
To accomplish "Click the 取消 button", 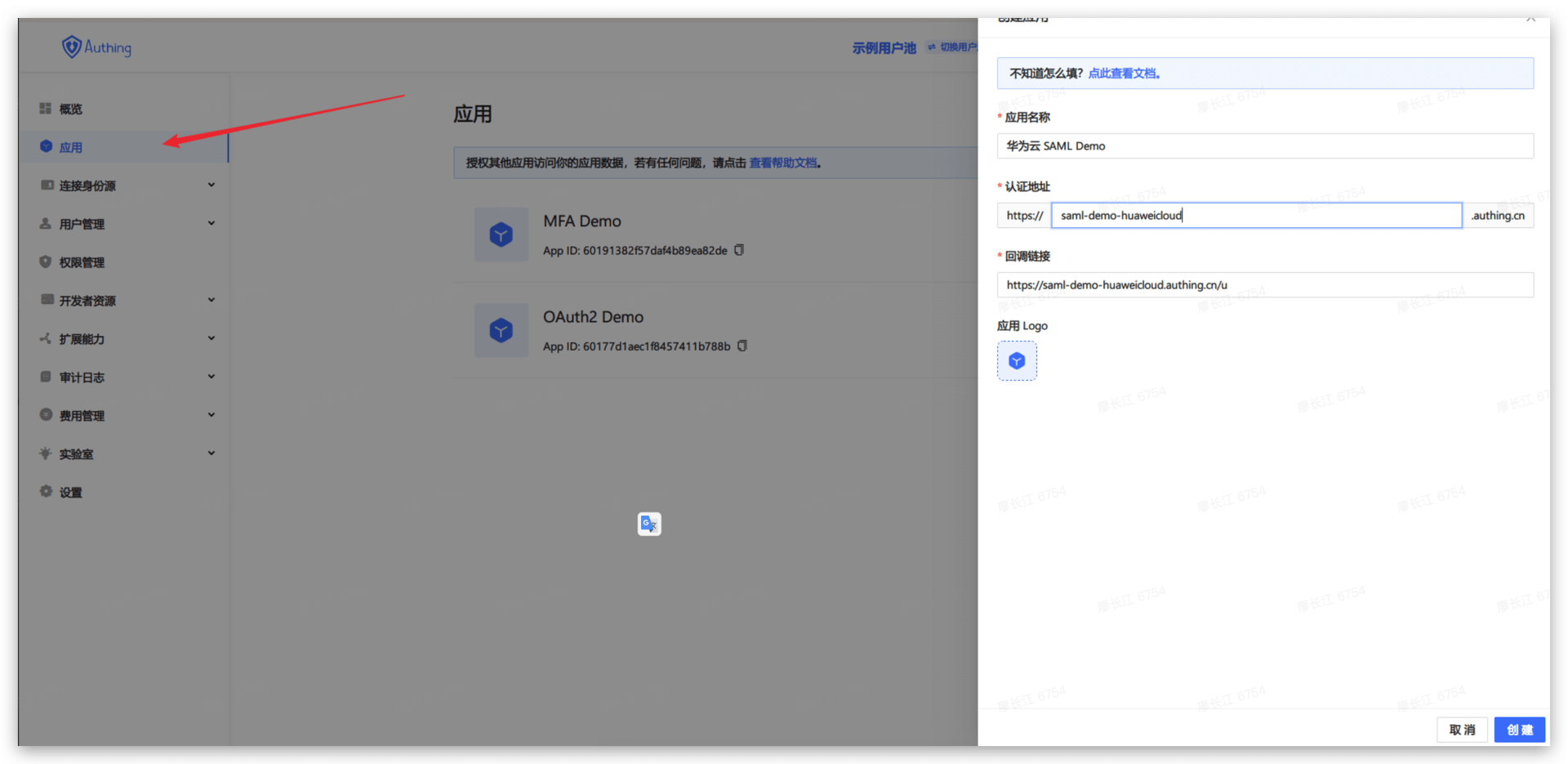I will 1462,729.
